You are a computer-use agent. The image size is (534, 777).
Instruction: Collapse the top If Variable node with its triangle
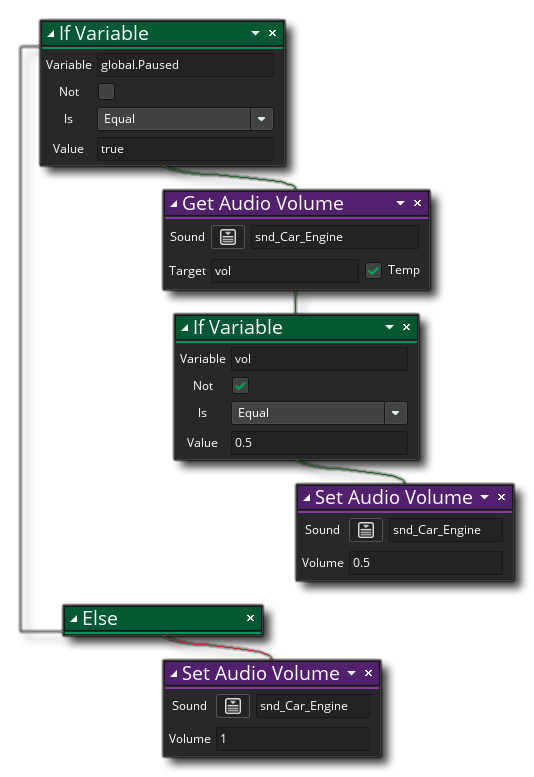click(x=51, y=34)
